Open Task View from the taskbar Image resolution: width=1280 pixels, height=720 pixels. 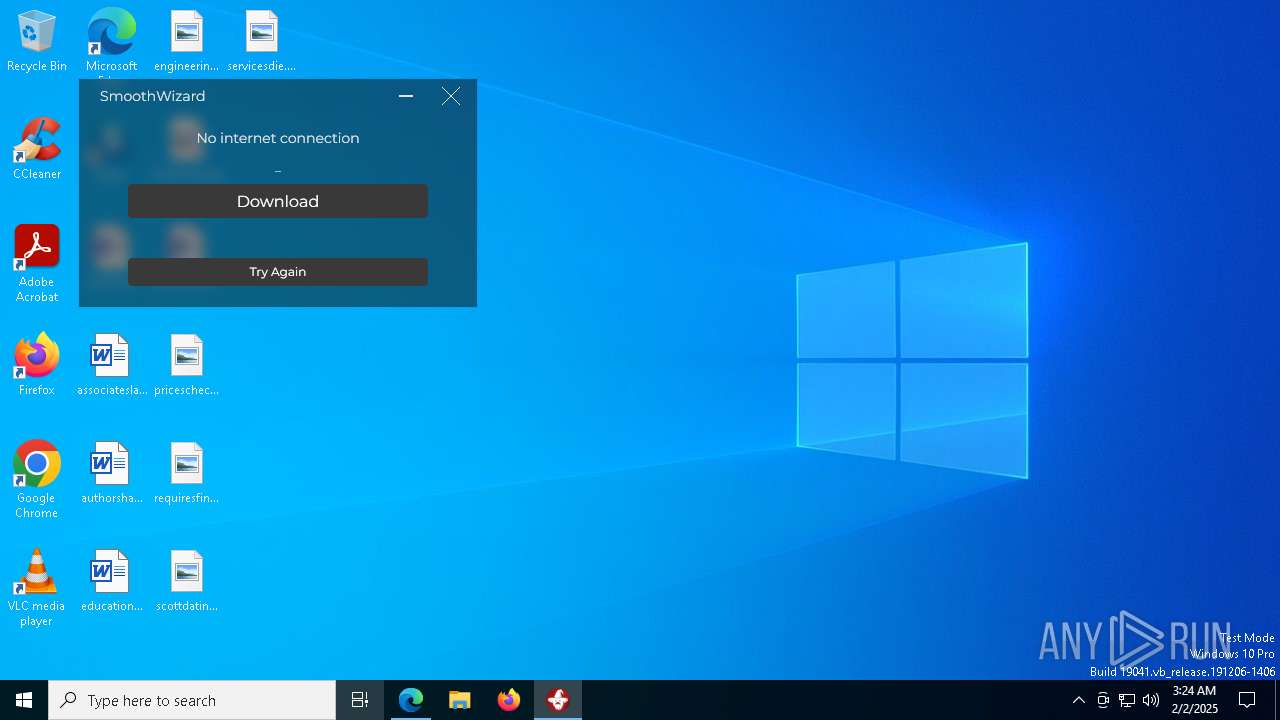pyautogui.click(x=360, y=700)
